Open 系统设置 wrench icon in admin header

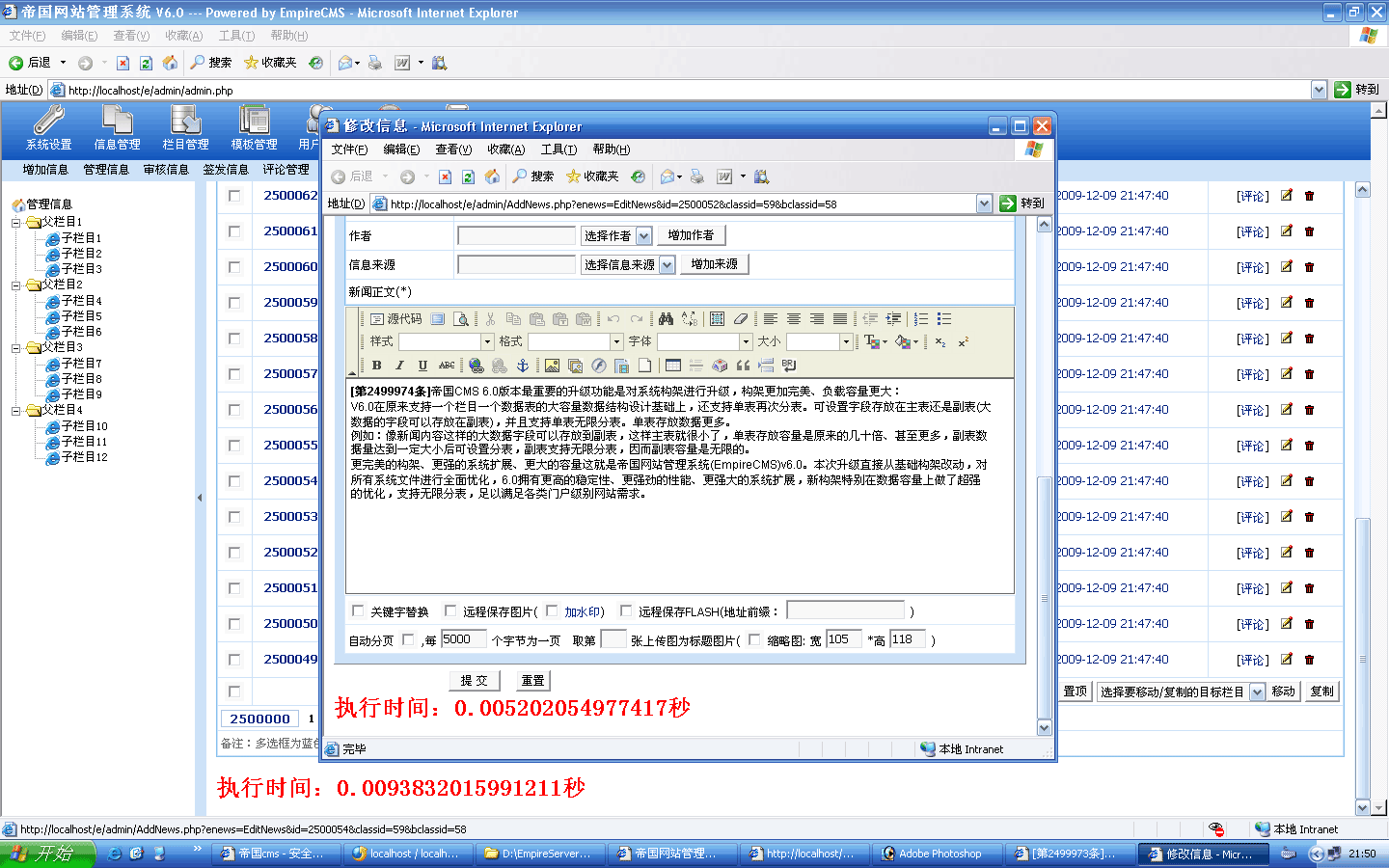click(48, 127)
